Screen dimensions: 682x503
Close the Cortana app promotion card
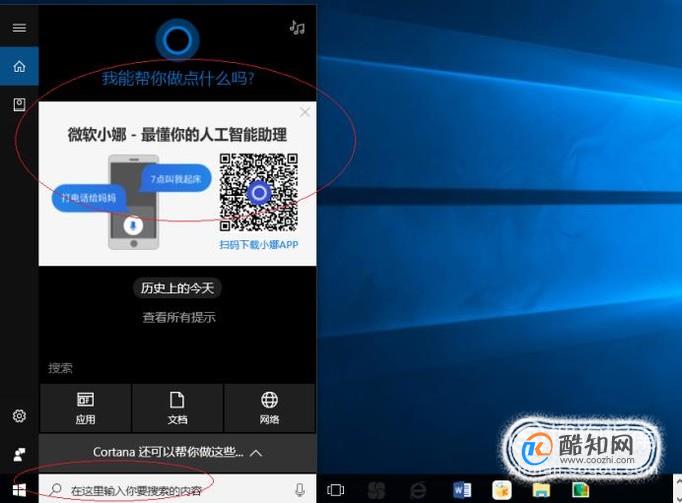click(304, 112)
